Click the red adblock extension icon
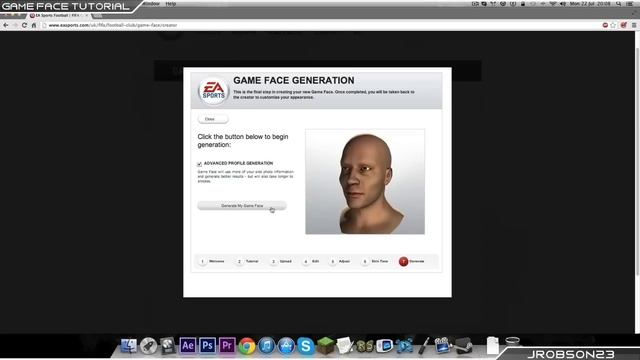640x360 pixels. [605, 25]
